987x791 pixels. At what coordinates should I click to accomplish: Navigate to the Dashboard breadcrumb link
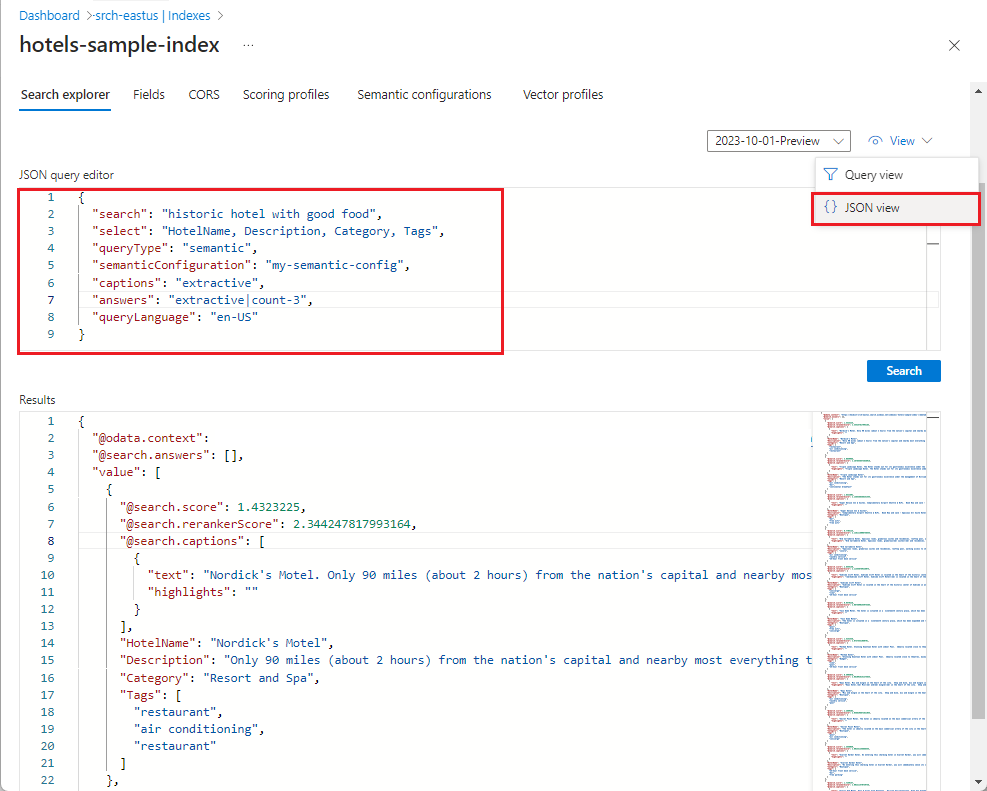click(49, 15)
